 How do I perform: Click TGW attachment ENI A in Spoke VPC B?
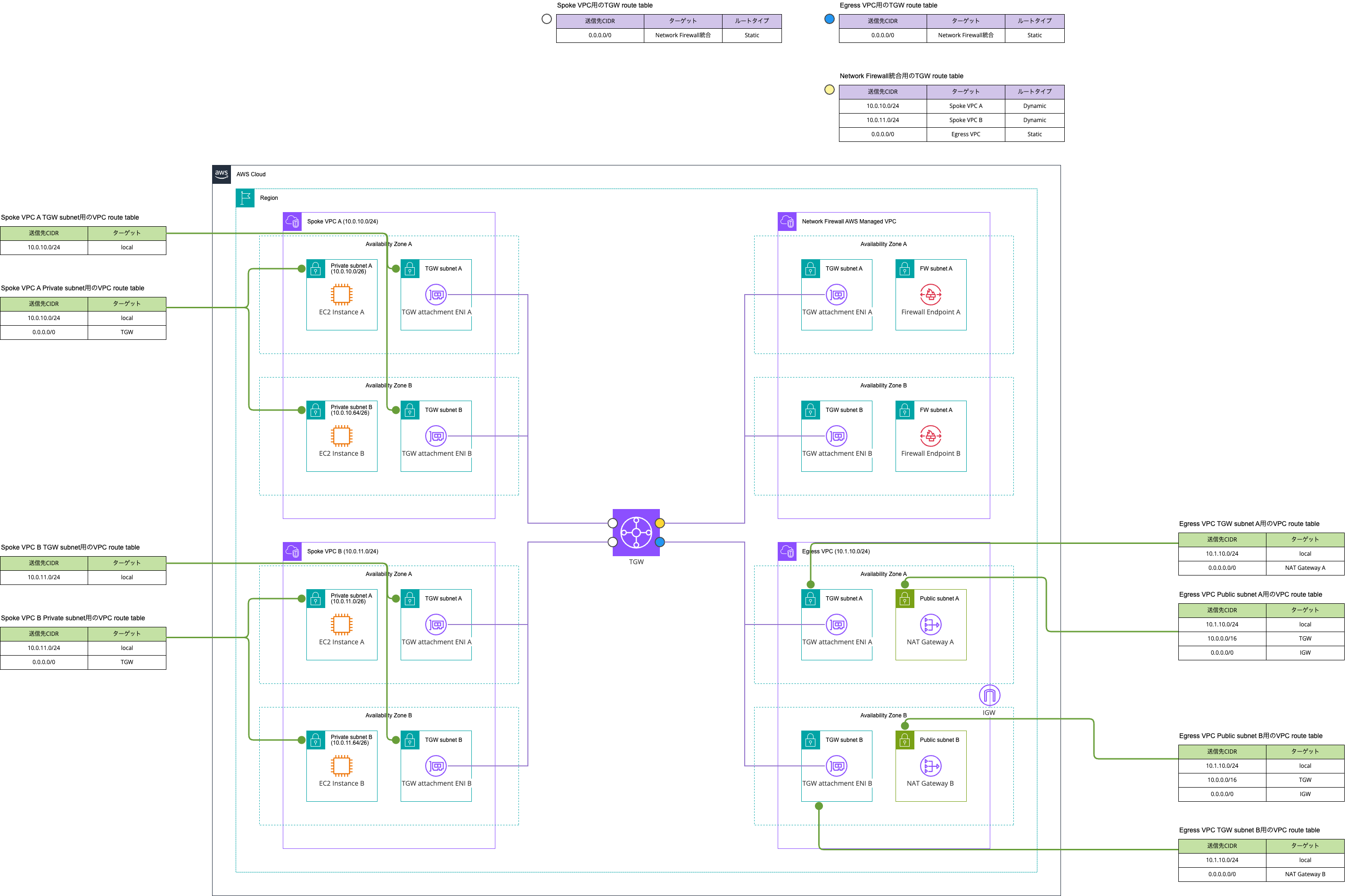pyautogui.click(x=436, y=625)
